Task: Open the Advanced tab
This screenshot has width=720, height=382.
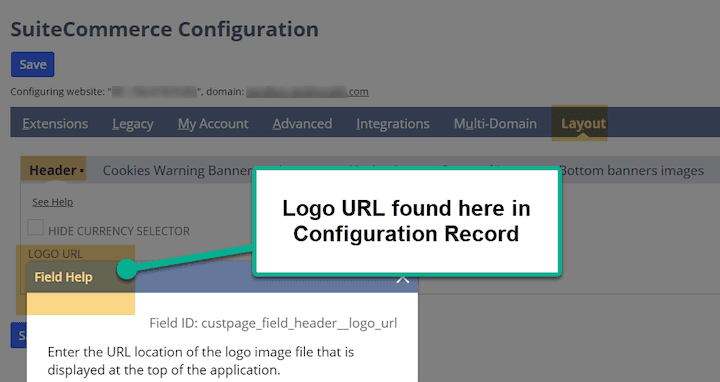Action: coord(302,124)
